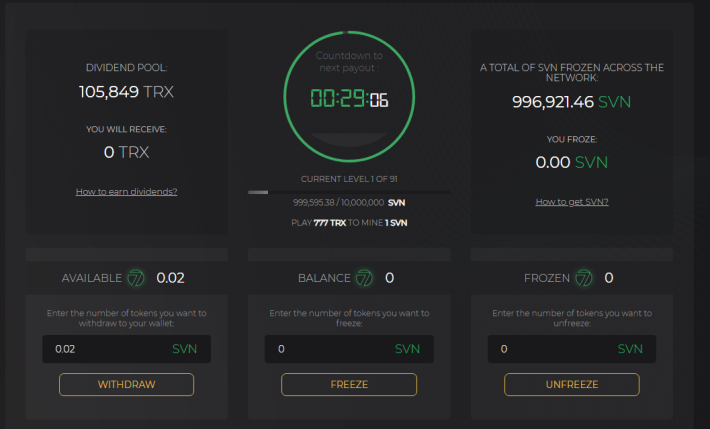The width and height of the screenshot is (710, 429).
Task: Open the 'How to earn dividends?' link
Action: (126, 192)
